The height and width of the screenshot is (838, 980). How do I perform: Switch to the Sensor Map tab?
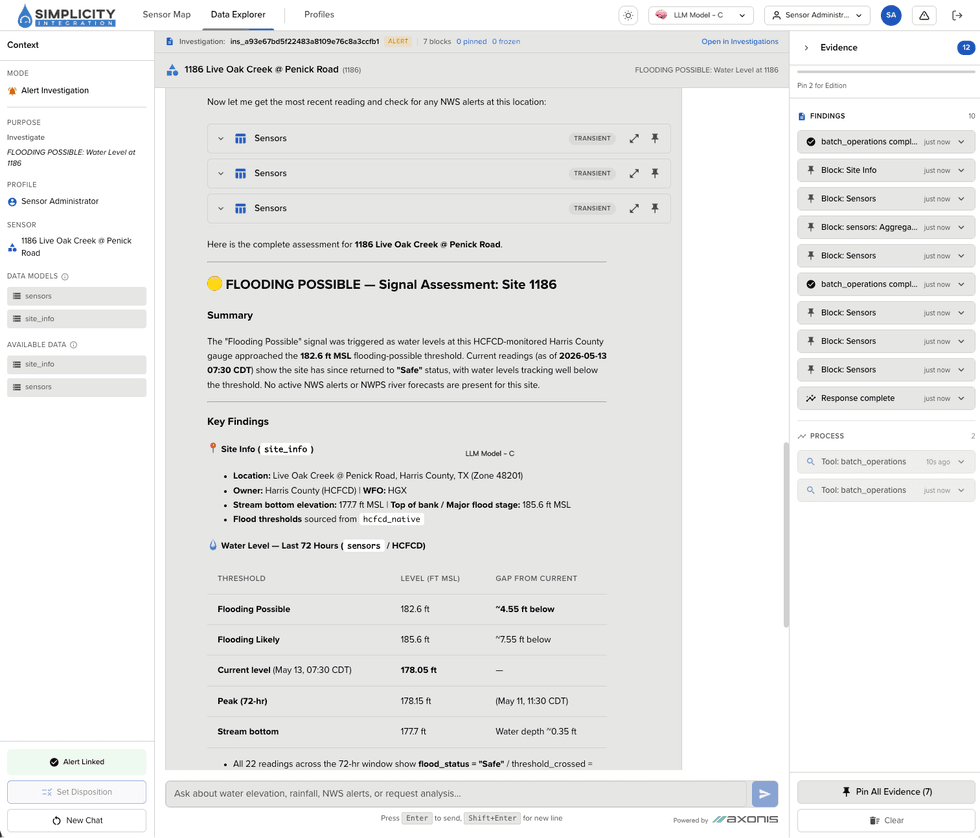[166, 14]
